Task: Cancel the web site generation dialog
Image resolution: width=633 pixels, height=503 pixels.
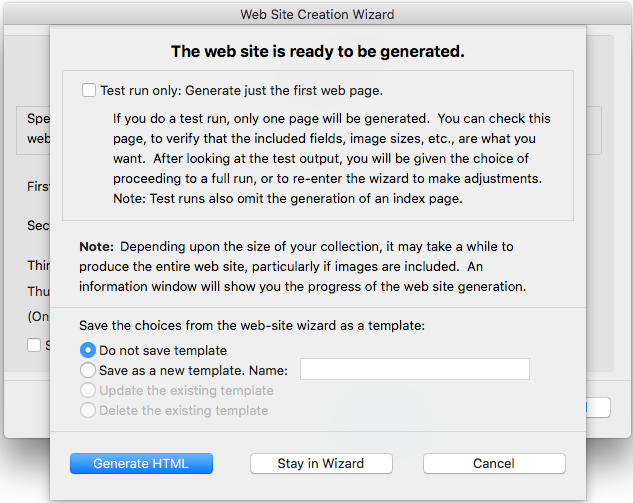Action: (494, 464)
